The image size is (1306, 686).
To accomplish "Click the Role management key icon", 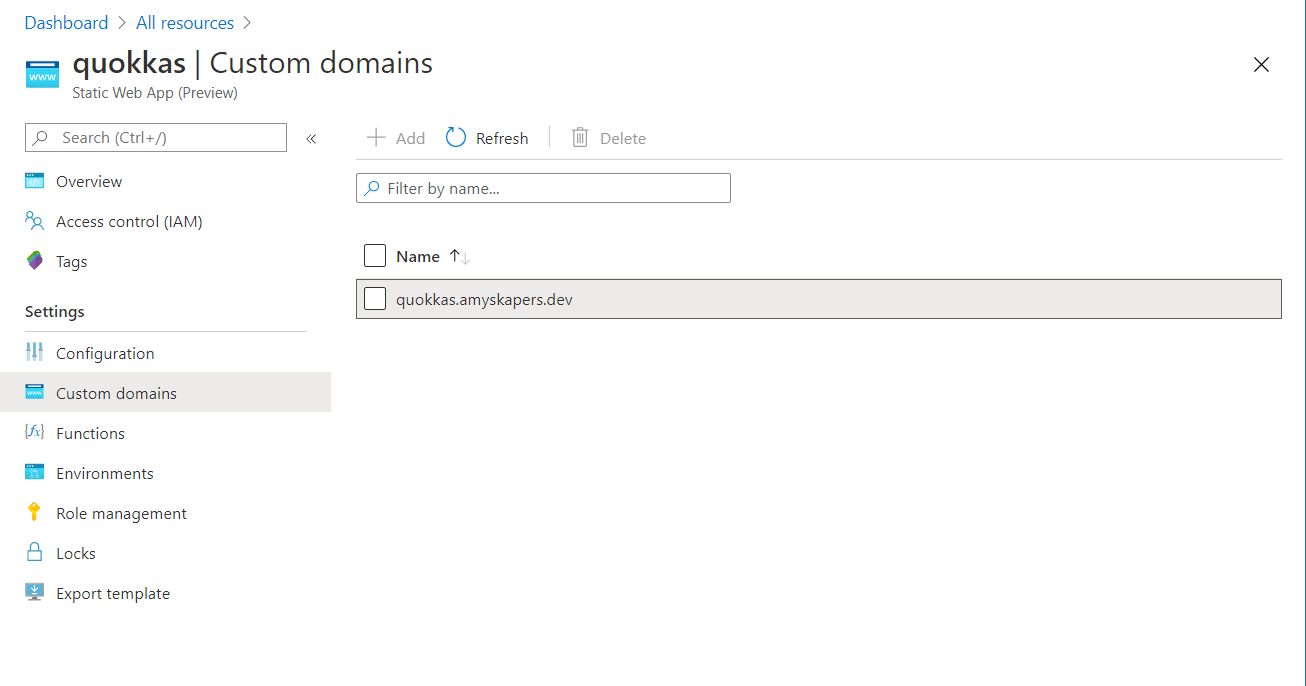I will click(x=35, y=513).
